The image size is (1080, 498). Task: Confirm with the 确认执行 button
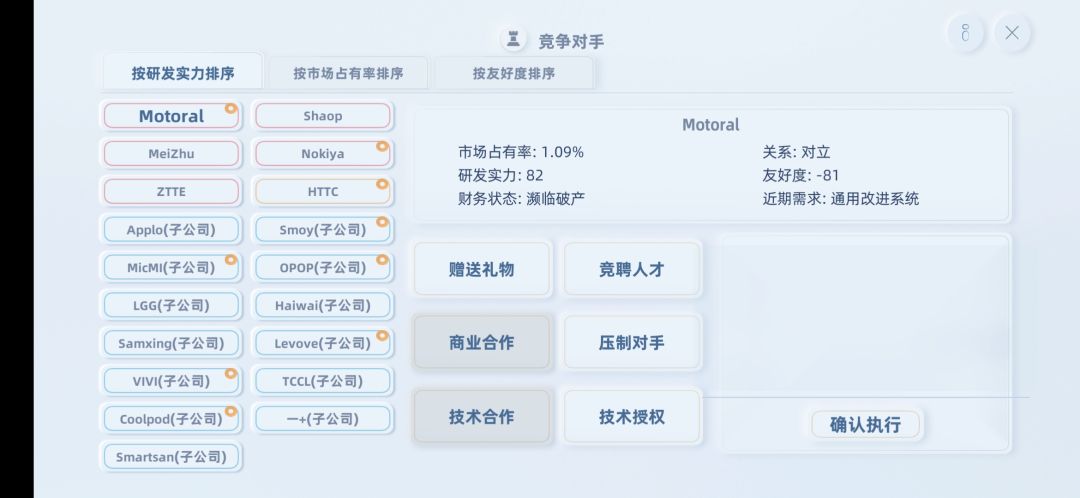click(x=865, y=424)
